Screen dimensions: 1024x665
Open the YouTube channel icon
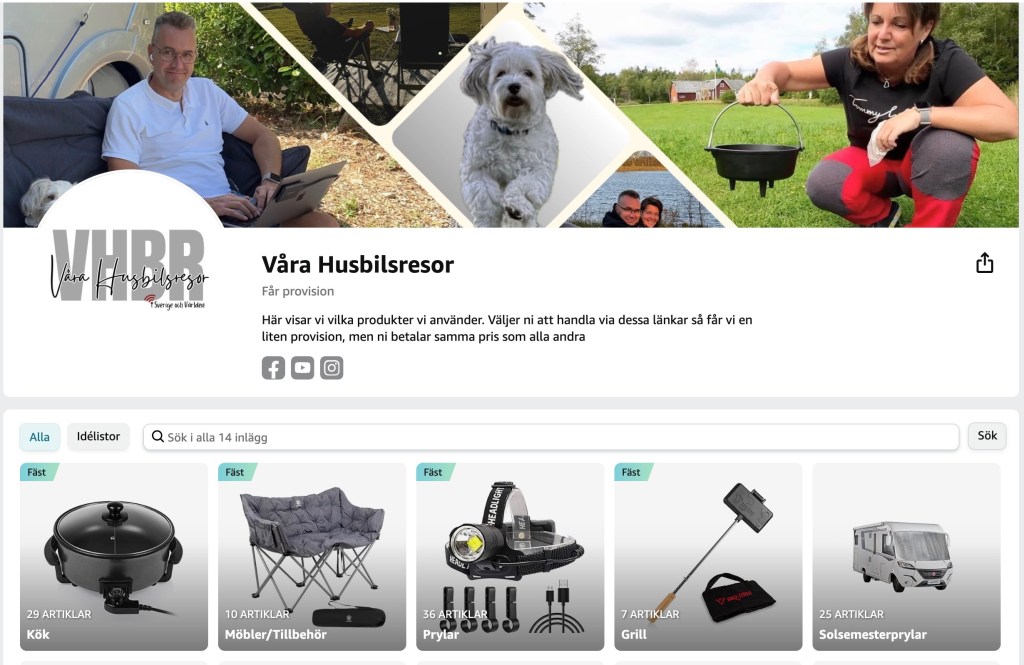302,368
